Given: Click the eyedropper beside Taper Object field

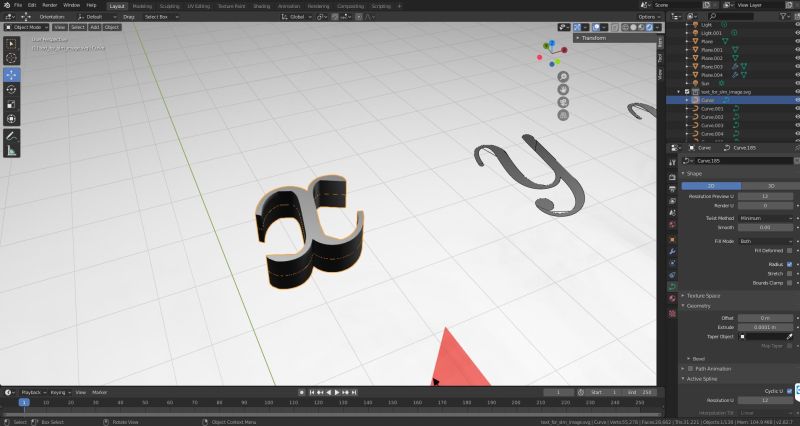Looking at the screenshot, I should (x=789, y=337).
